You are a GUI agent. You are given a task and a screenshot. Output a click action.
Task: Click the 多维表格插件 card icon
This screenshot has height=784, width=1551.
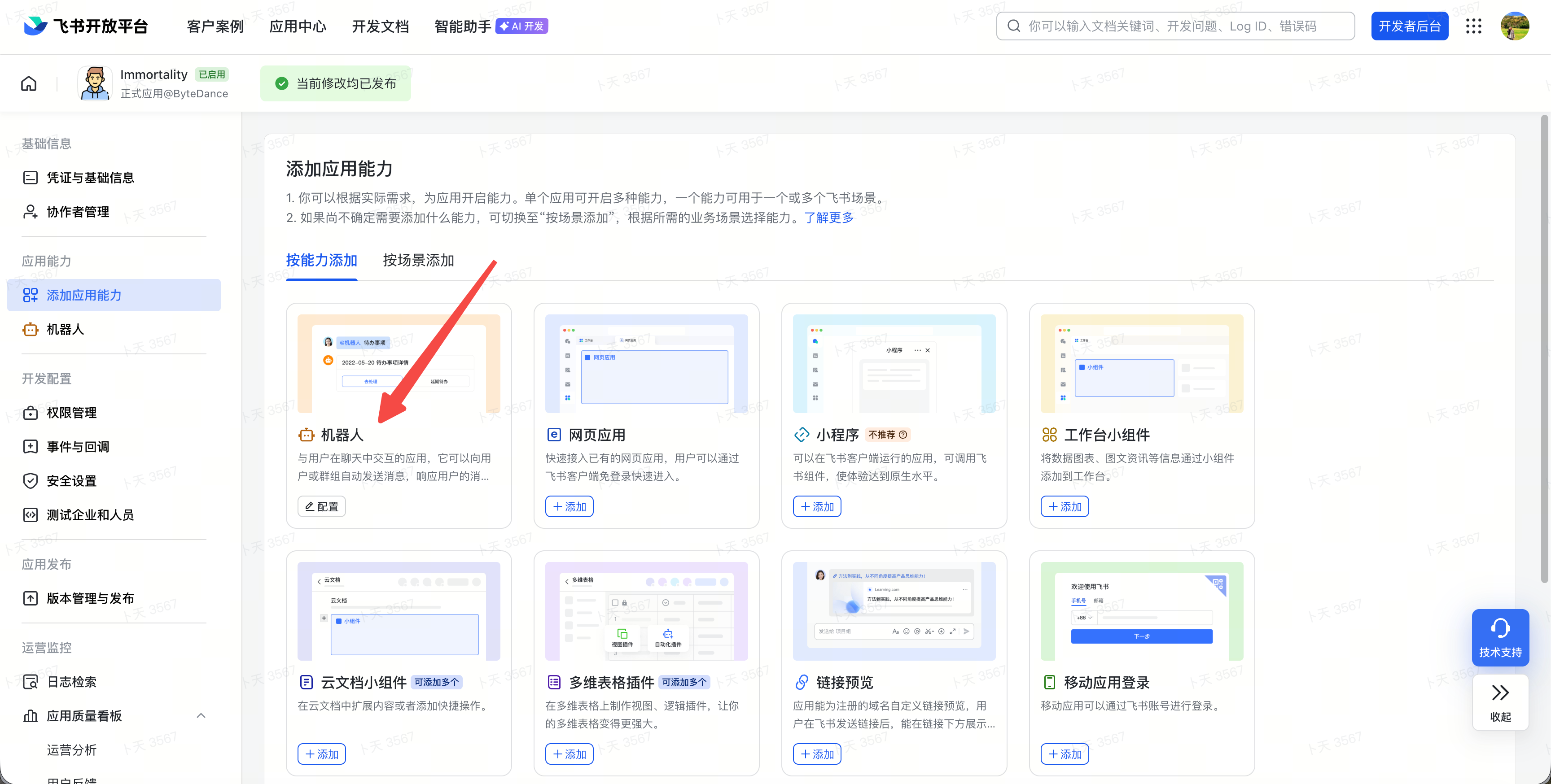coord(554,682)
